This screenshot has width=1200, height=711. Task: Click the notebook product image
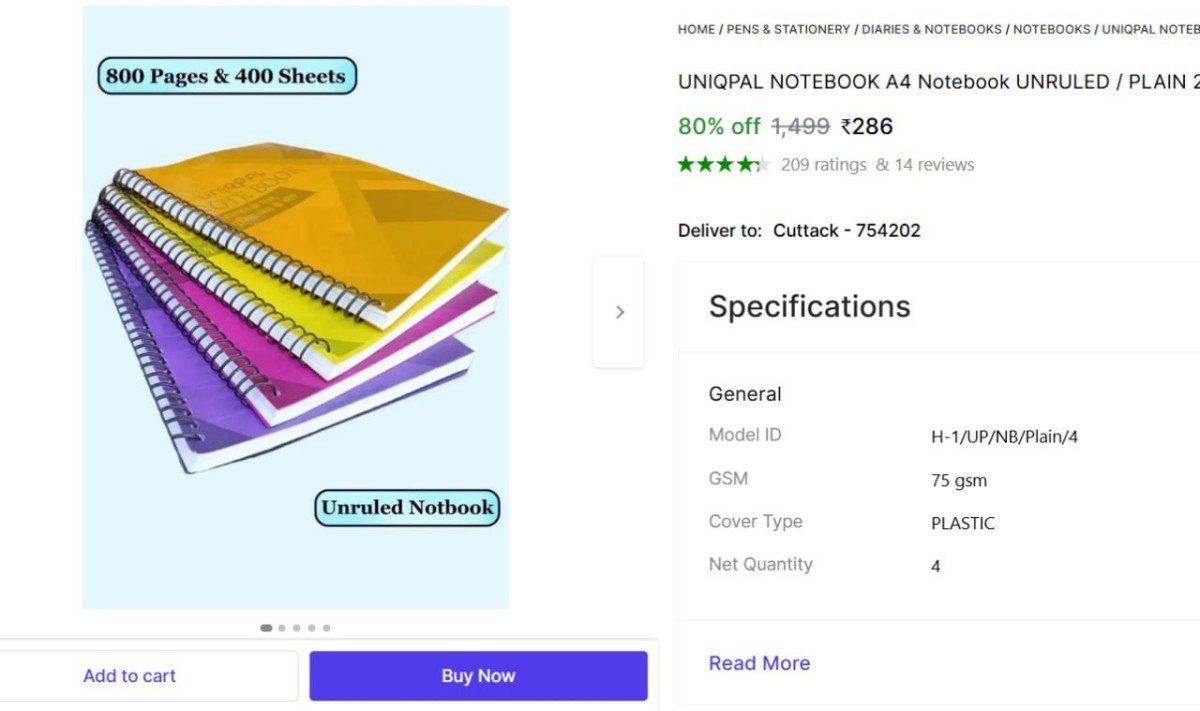(x=295, y=310)
